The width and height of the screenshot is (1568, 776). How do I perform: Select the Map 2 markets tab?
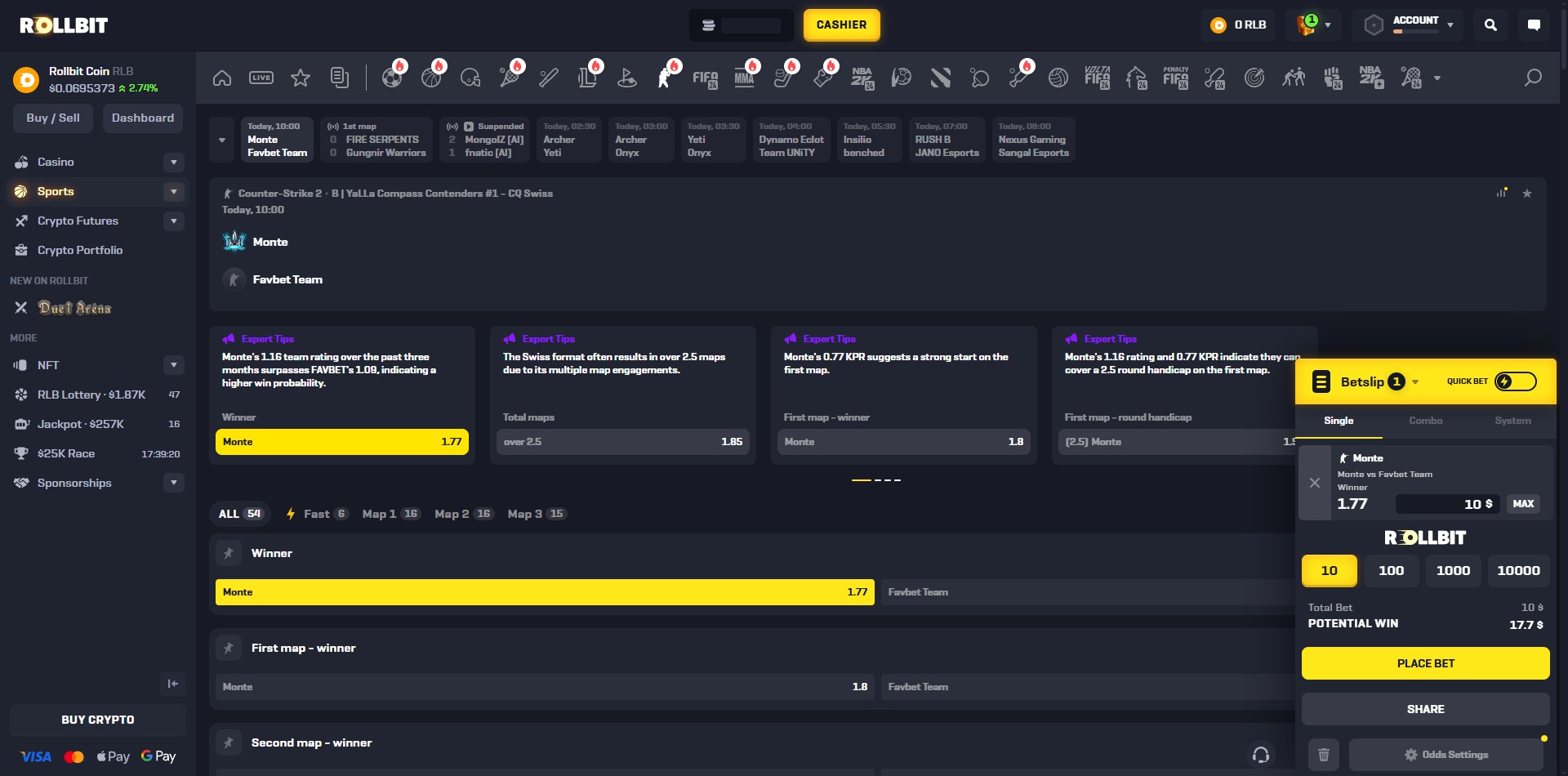[463, 514]
